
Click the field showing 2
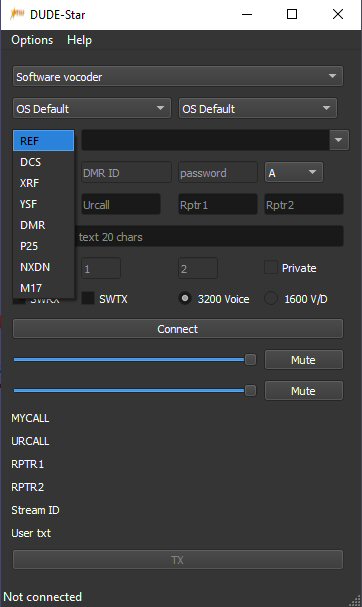198,268
